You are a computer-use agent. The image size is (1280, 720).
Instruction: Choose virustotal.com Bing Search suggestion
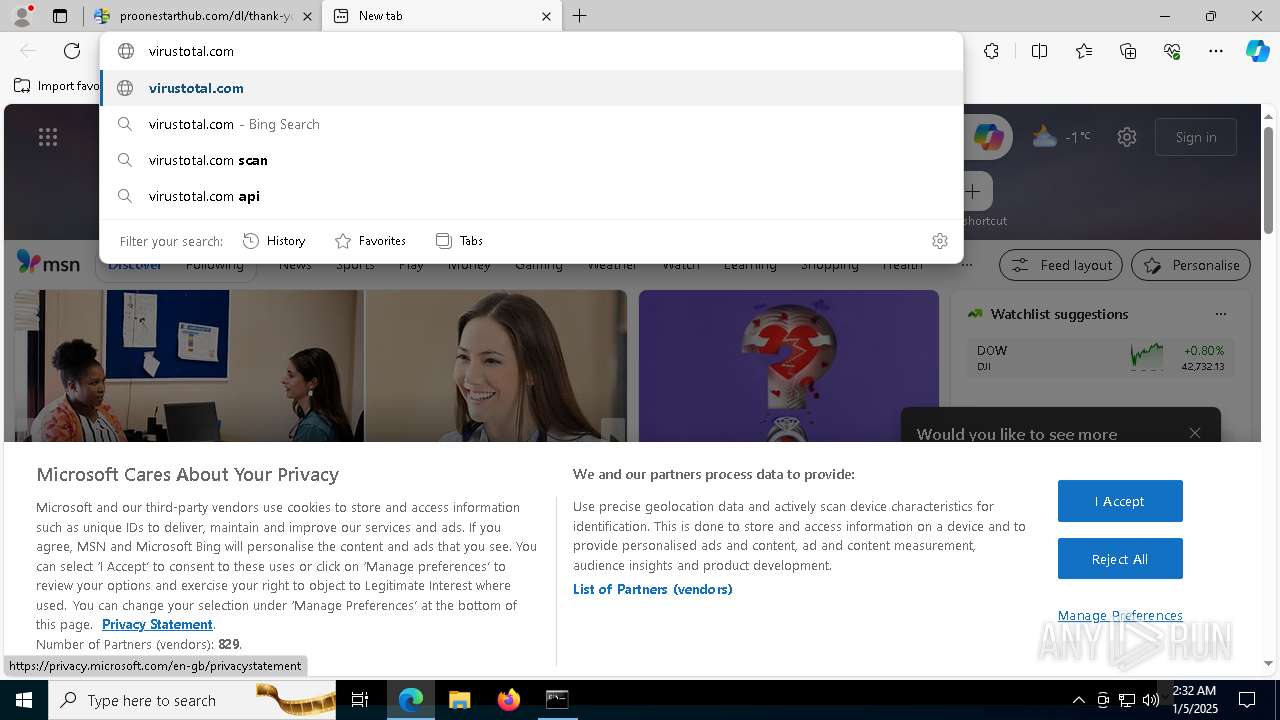click(x=531, y=124)
